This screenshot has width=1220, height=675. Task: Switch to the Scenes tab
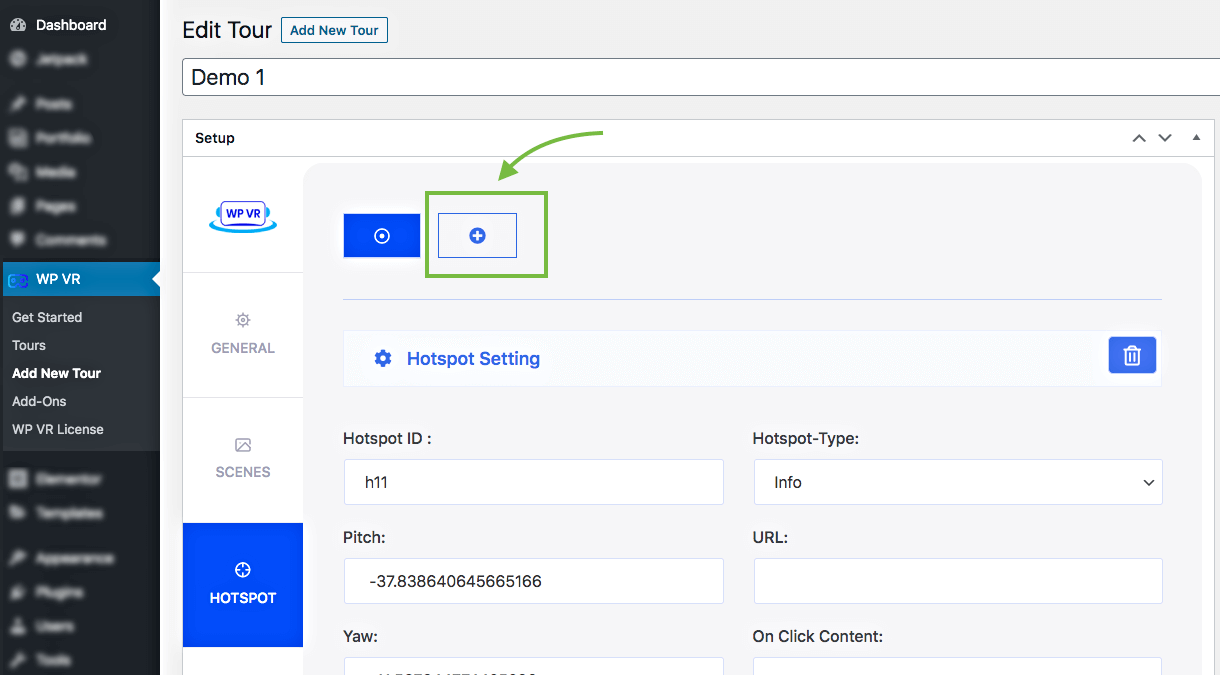(x=243, y=458)
